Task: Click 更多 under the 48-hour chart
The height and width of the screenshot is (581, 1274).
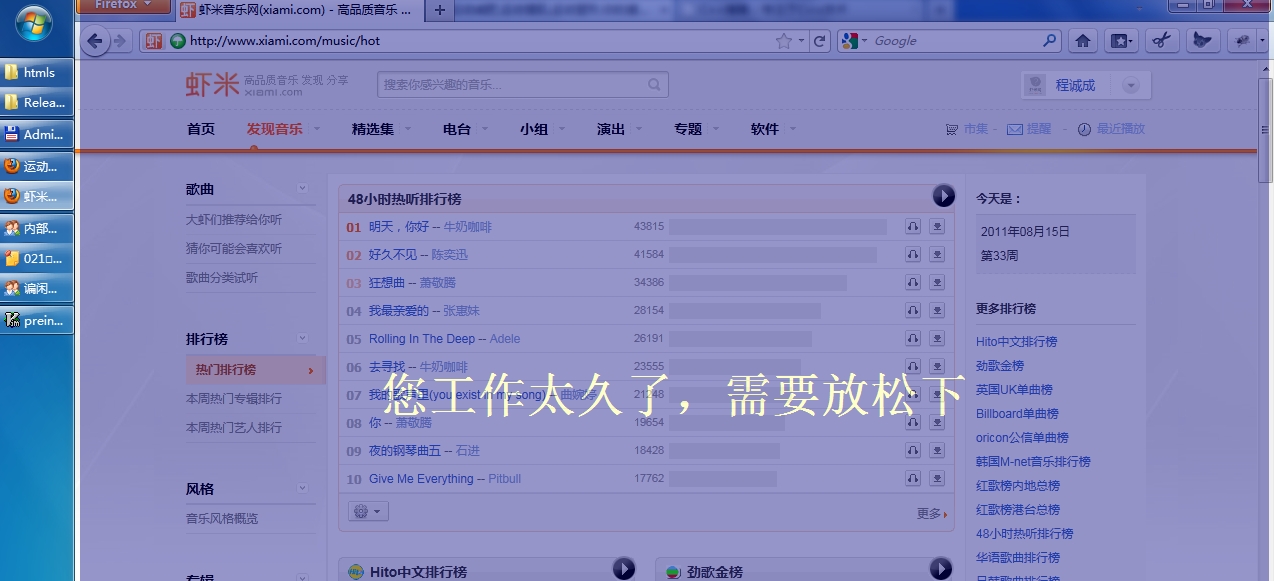Action: [931, 514]
